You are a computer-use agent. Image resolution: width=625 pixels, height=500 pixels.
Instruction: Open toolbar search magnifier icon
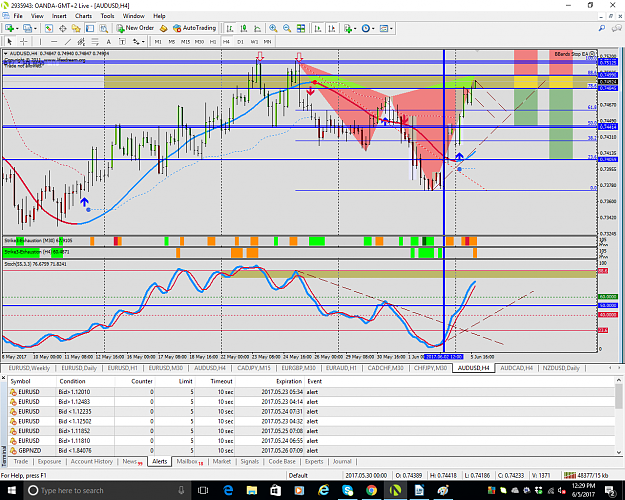tap(601, 28)
